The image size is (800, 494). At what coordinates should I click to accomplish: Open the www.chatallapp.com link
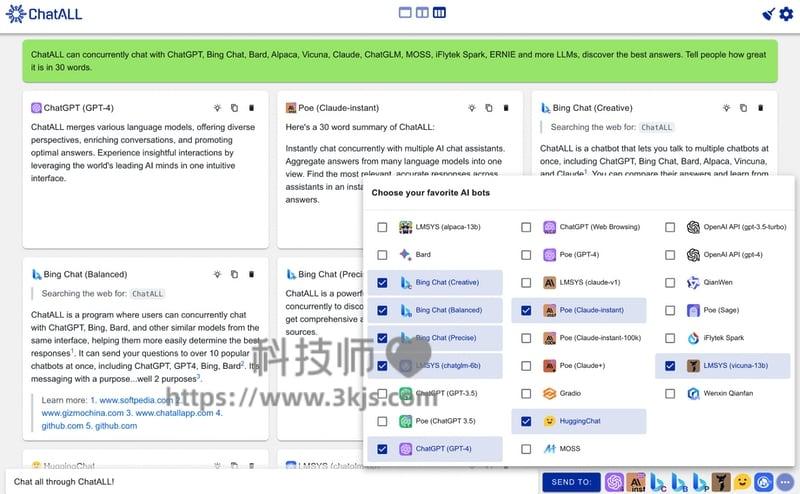click(174, 413)
